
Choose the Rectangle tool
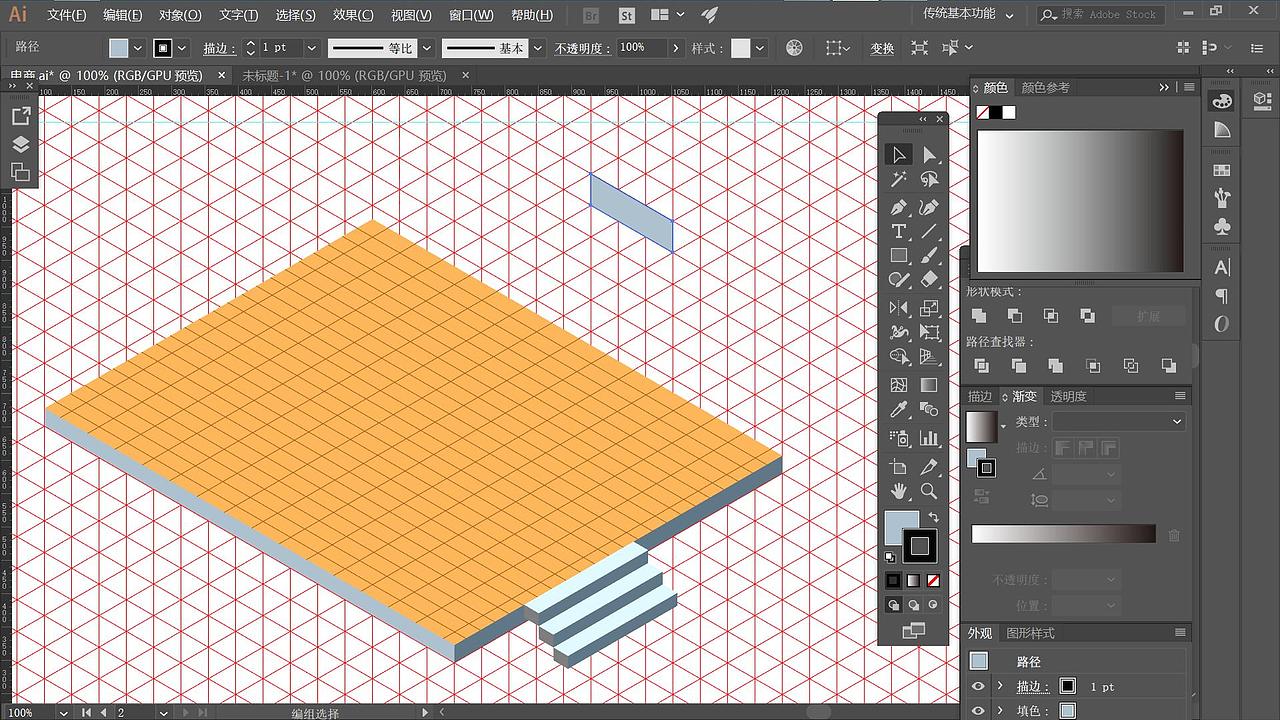899,256
